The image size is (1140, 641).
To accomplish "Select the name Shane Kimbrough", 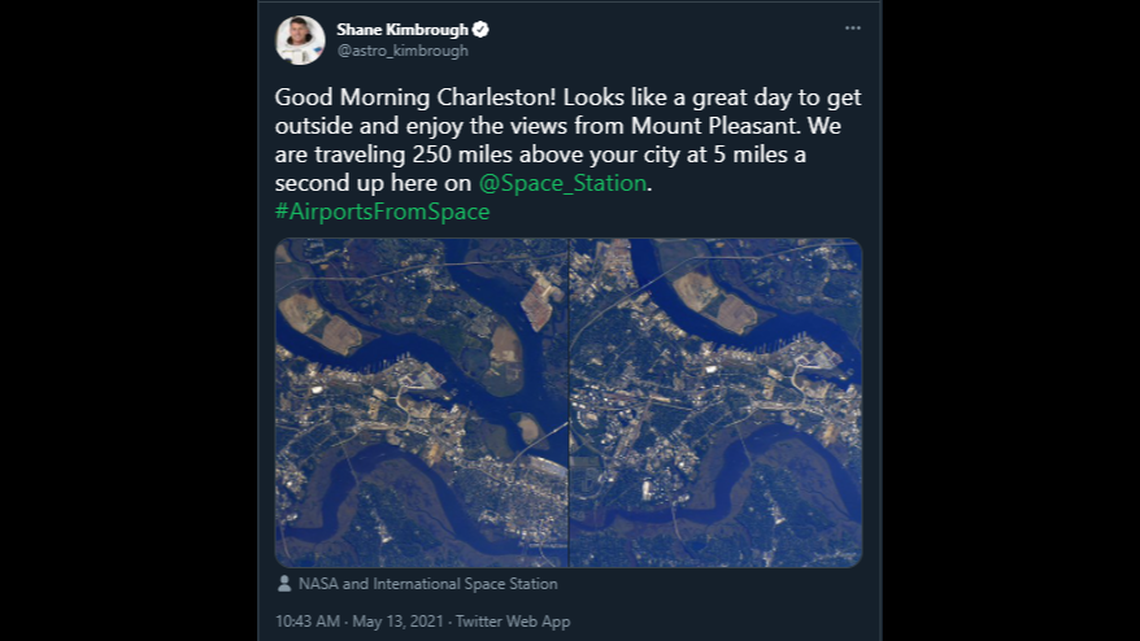I will click(x=401, y=29).
